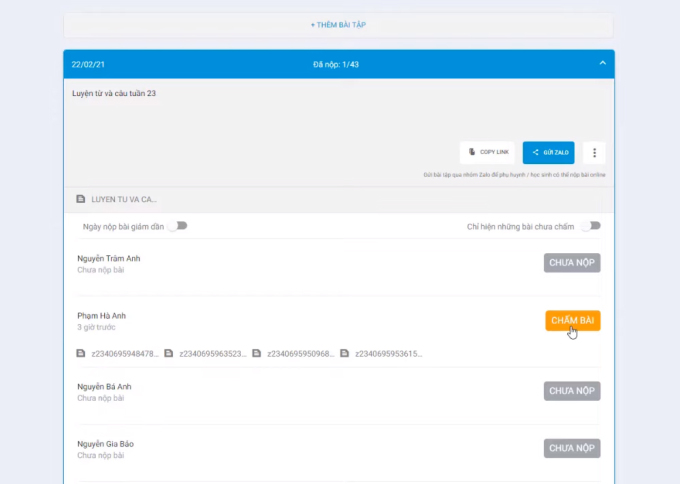Open the LUYEN TU VA CA... attachment
The height and width of the screenshot is (484, 680).
[124, 199]
